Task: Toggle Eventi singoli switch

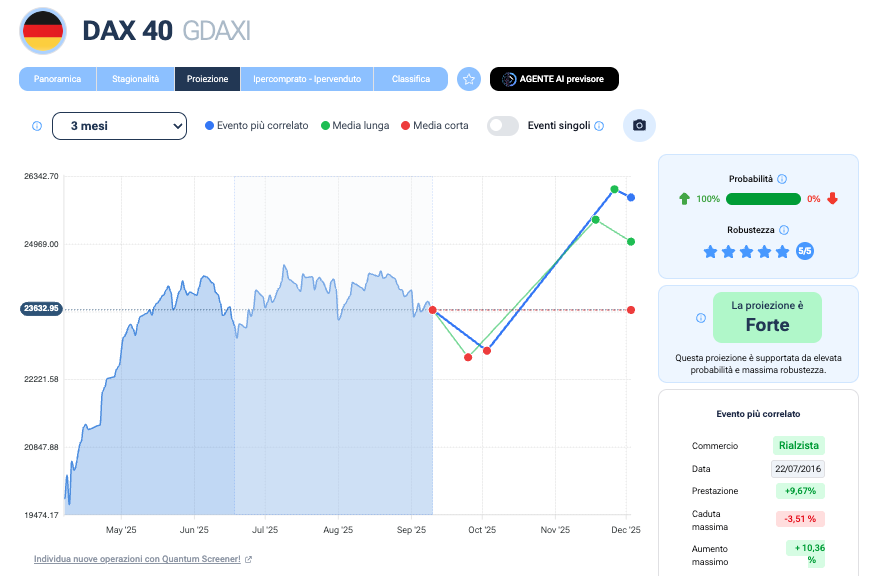Action: point(503,126)
